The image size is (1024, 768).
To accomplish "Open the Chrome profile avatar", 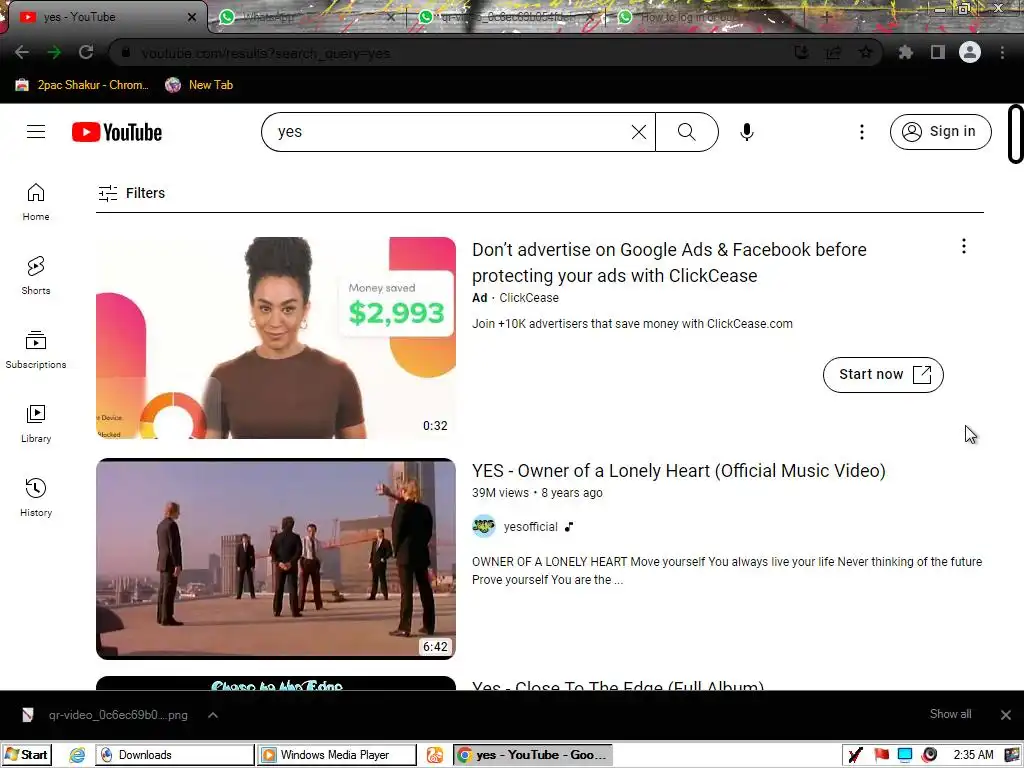I will [x=970, y=52].
